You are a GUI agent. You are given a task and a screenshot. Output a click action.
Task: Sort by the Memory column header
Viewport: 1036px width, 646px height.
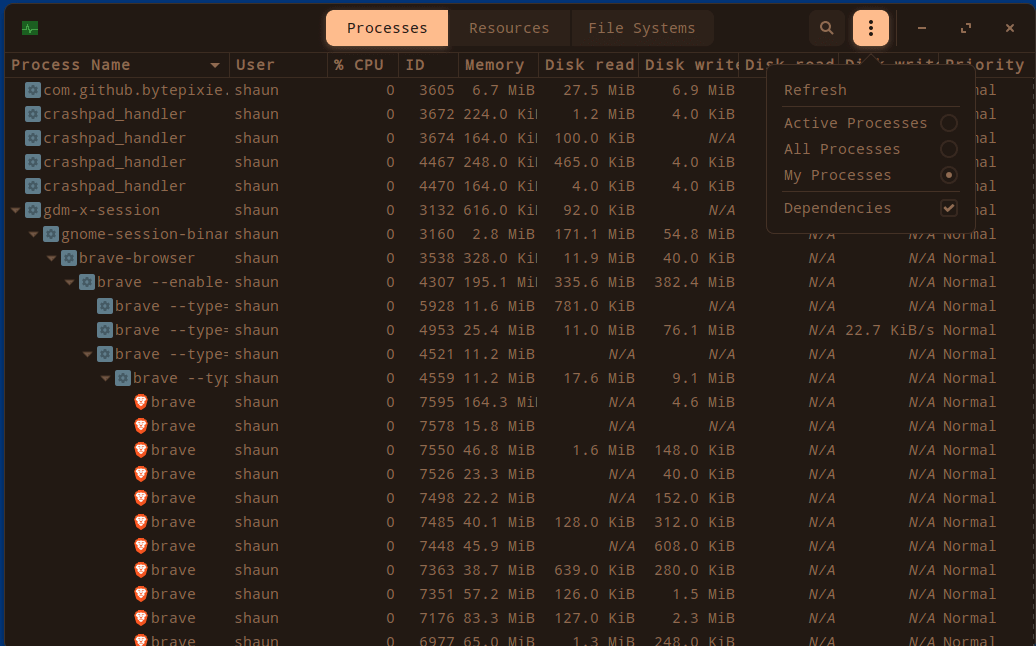pos(498,65)
